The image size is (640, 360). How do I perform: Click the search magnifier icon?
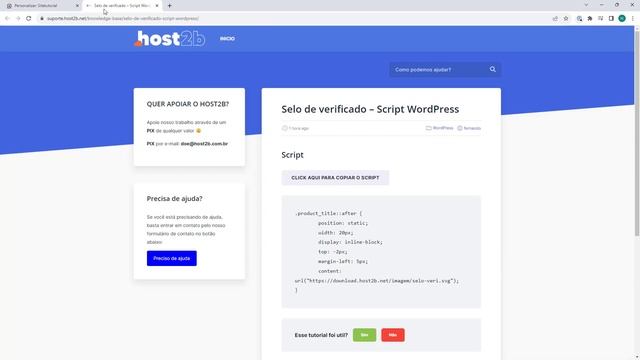(493, 69)
